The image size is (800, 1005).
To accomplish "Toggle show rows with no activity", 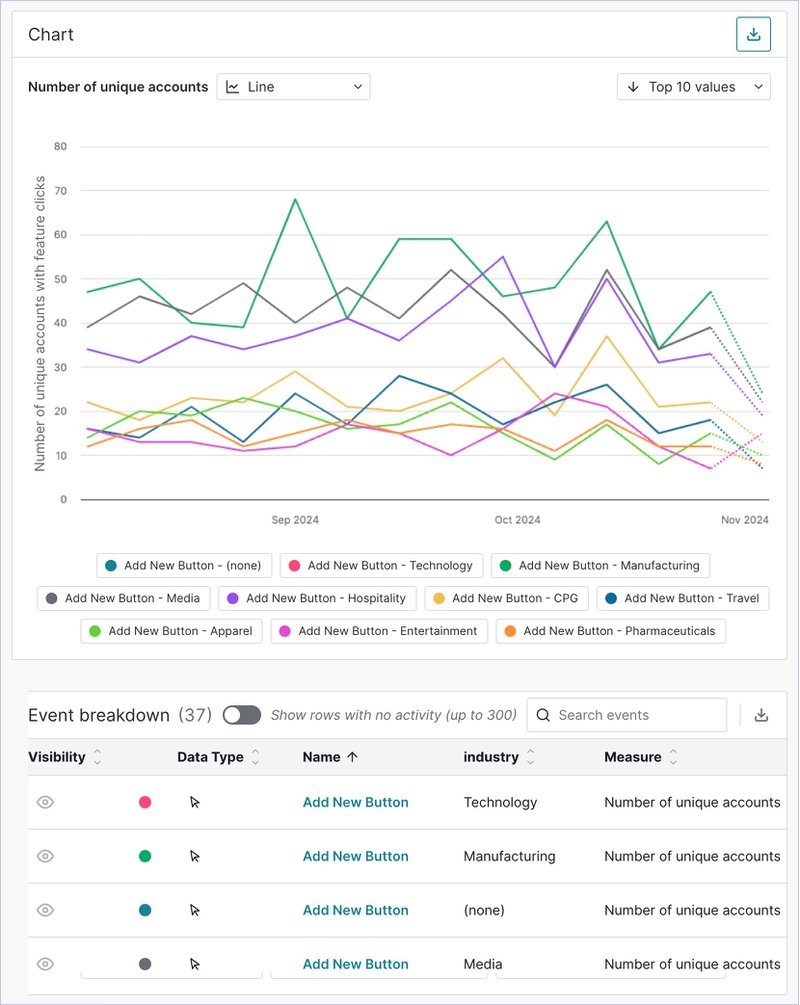I will pos(242,715).
